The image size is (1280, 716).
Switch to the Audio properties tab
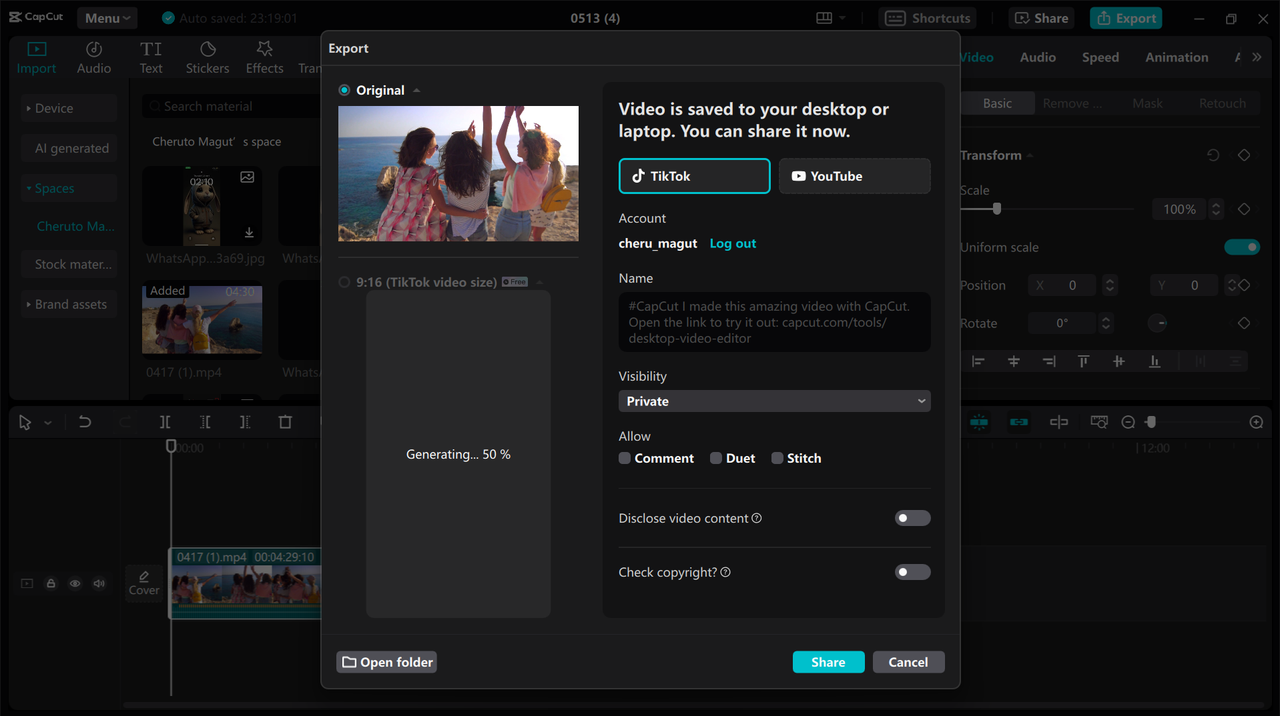[1038, 57]
